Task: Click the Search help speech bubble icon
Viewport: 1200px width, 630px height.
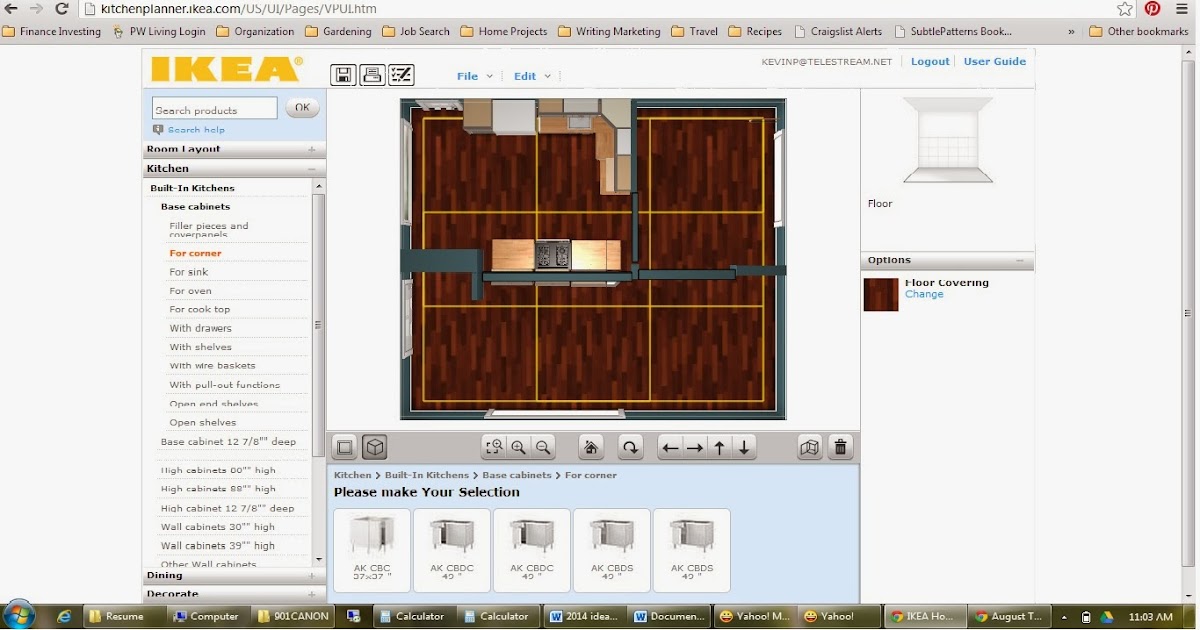Action: (158, 129)
